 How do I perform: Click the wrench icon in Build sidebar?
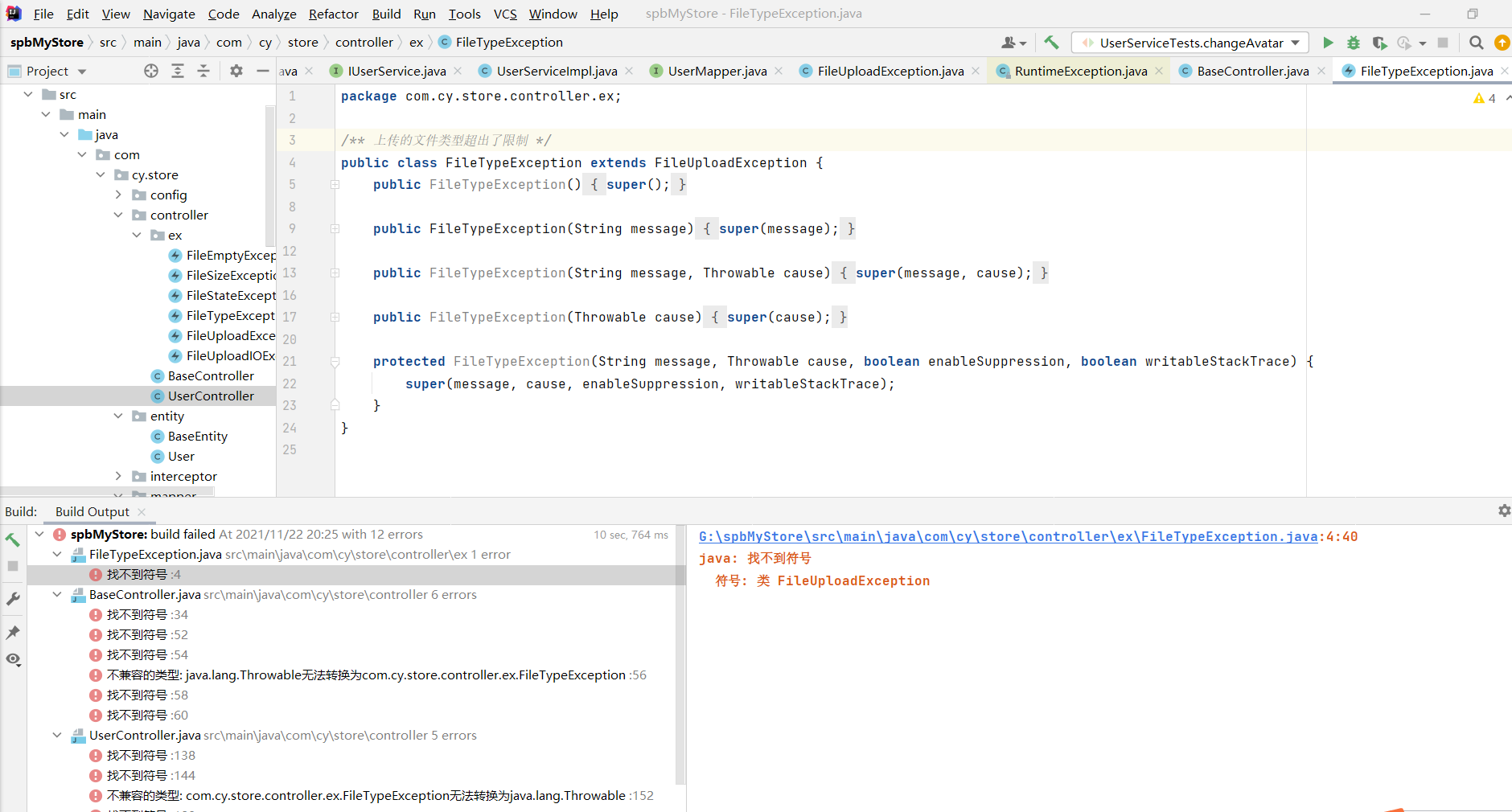click(x=13, y=599)
